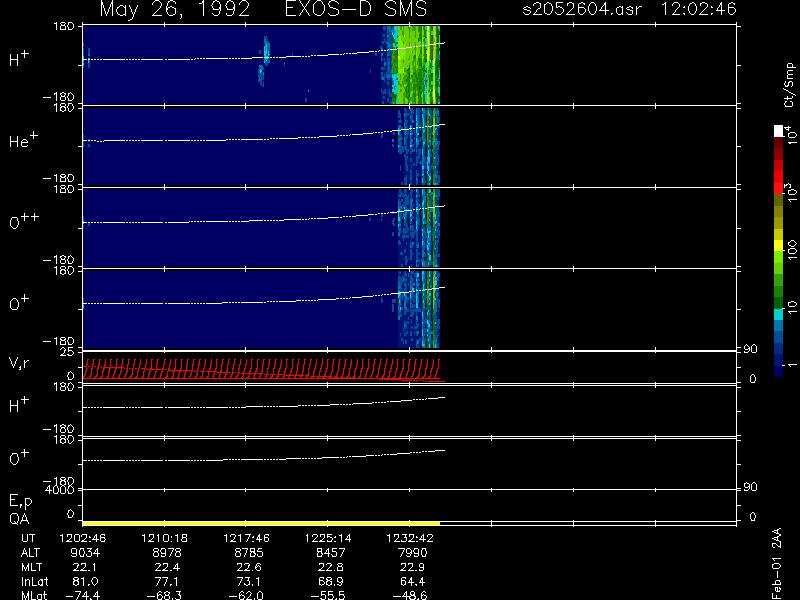Screen dimensions: 800x600
Task: Click the '4000' axis label of E,p panel
Action: (59, 490)
